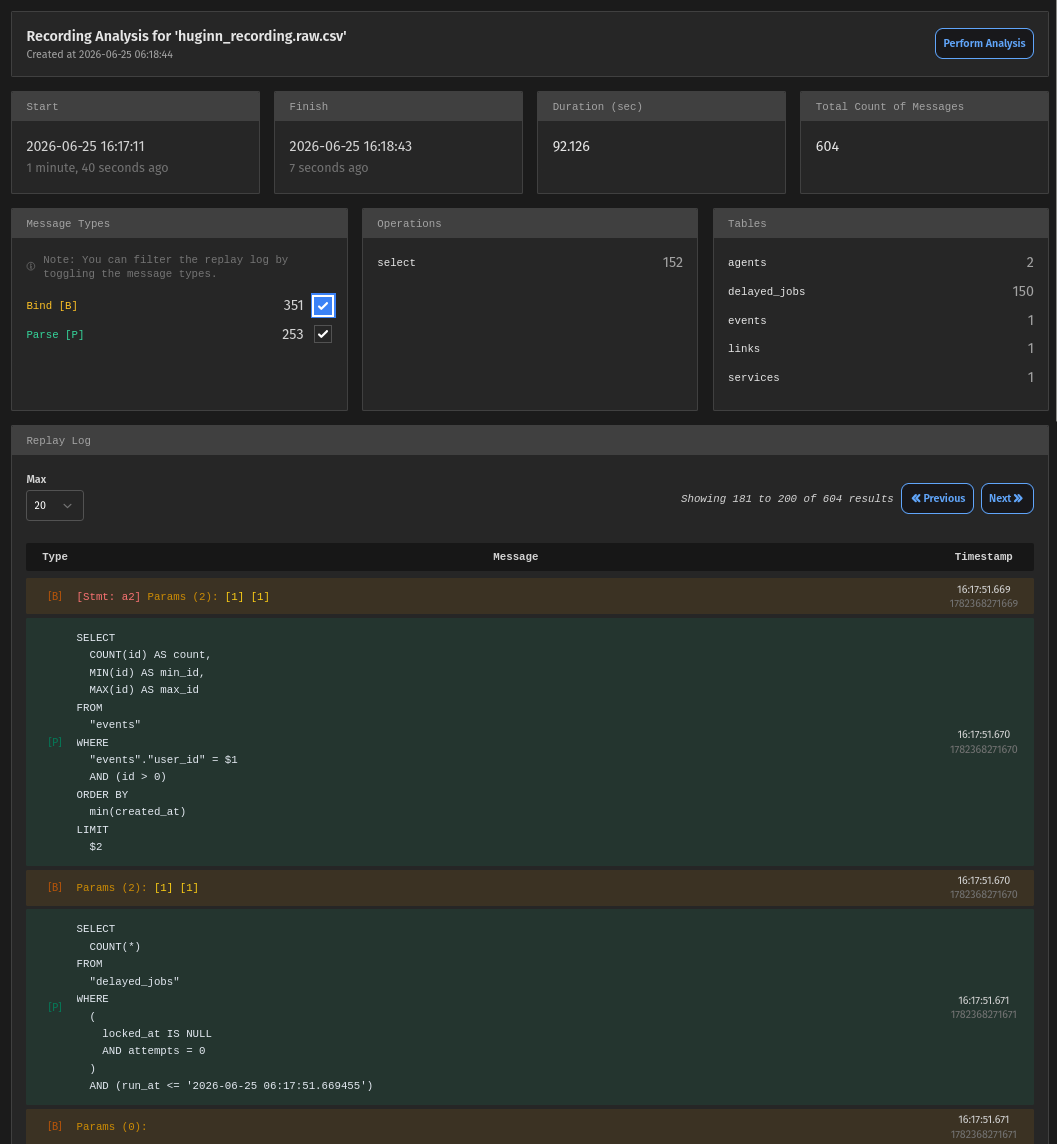Click the delayed_jobs SELECT COUNT(*) parse row

(x=530, y=1007)
